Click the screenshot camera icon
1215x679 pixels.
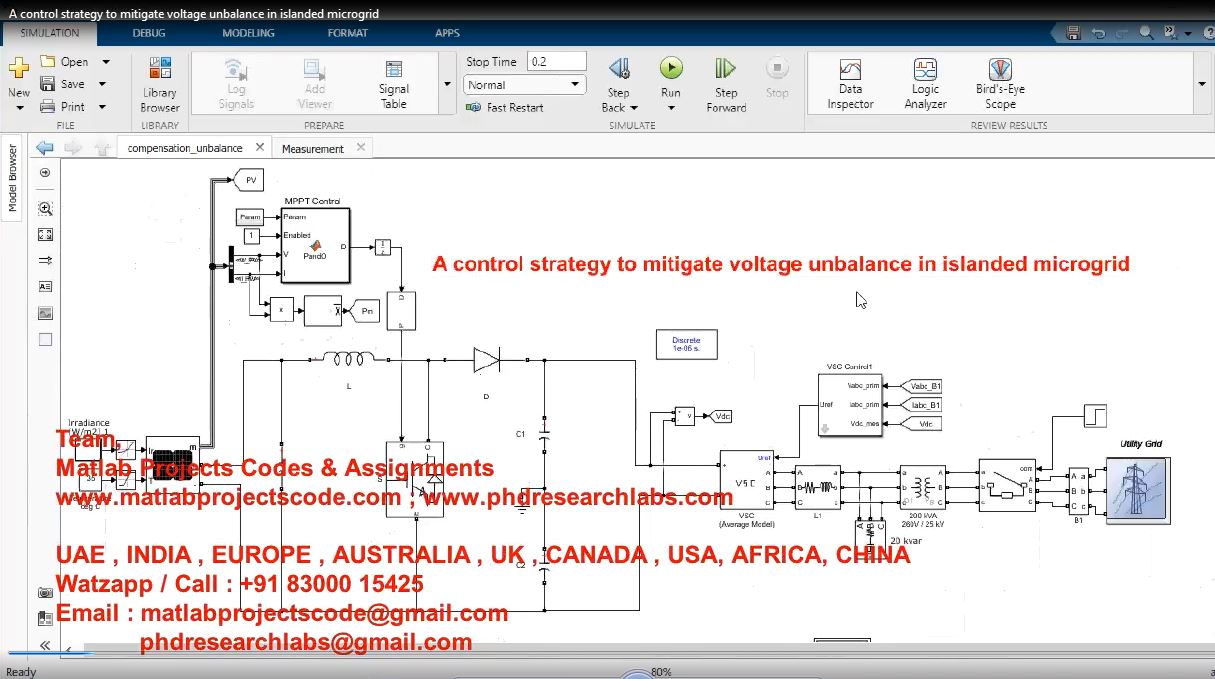[45, 593]
